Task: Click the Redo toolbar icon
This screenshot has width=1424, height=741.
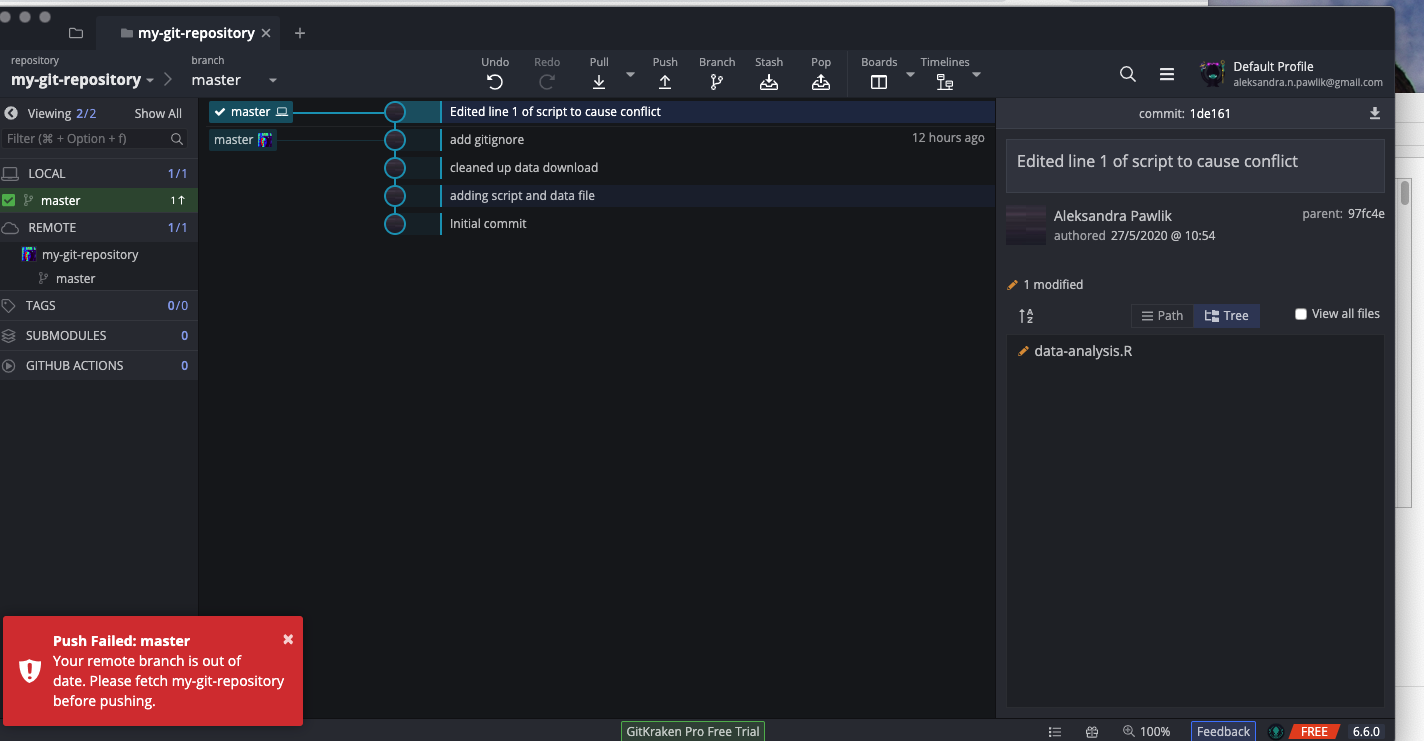Action: coord(547,82)
